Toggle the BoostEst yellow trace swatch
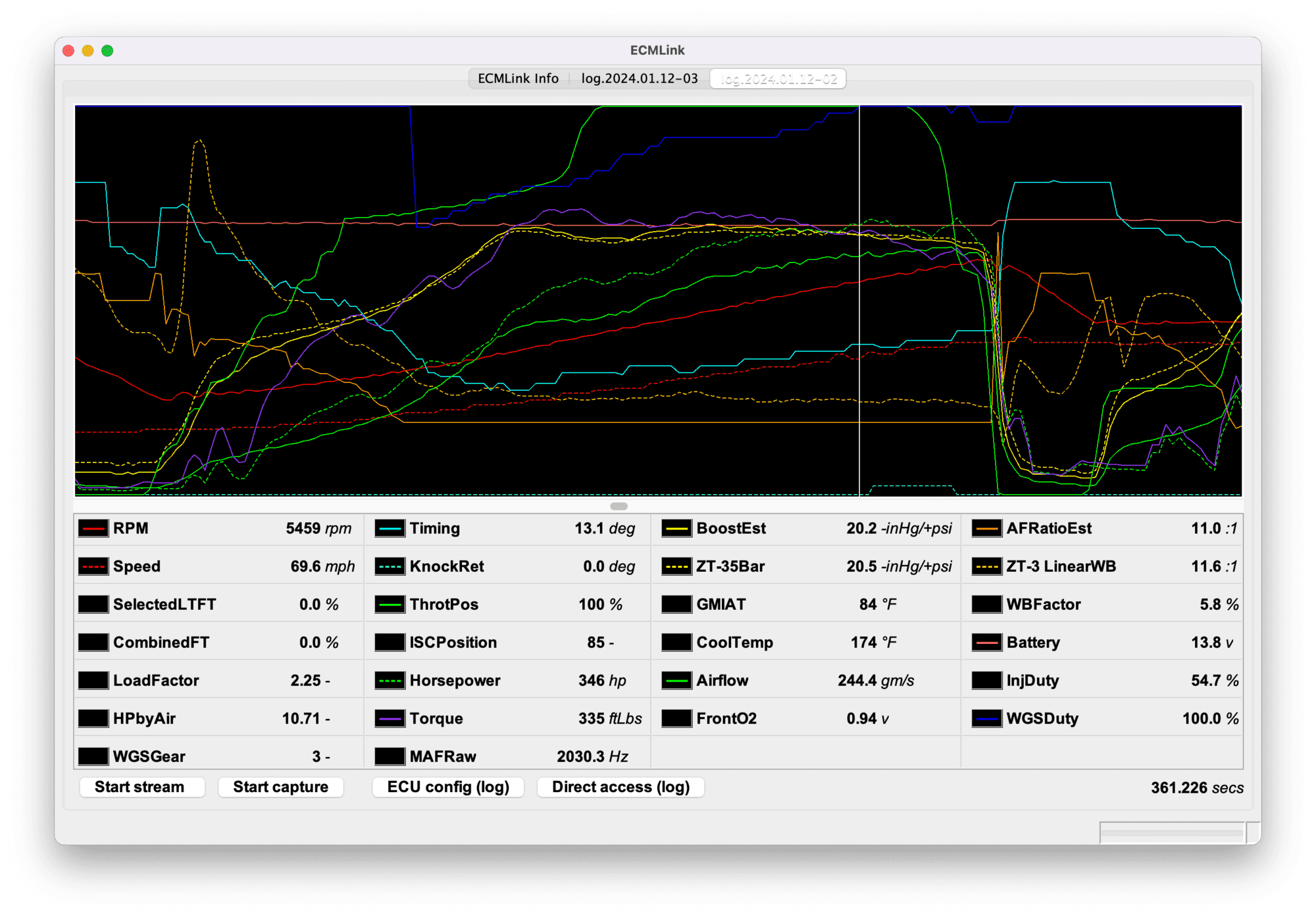This screenshot has width=1316, height=917. pos(676,528)
